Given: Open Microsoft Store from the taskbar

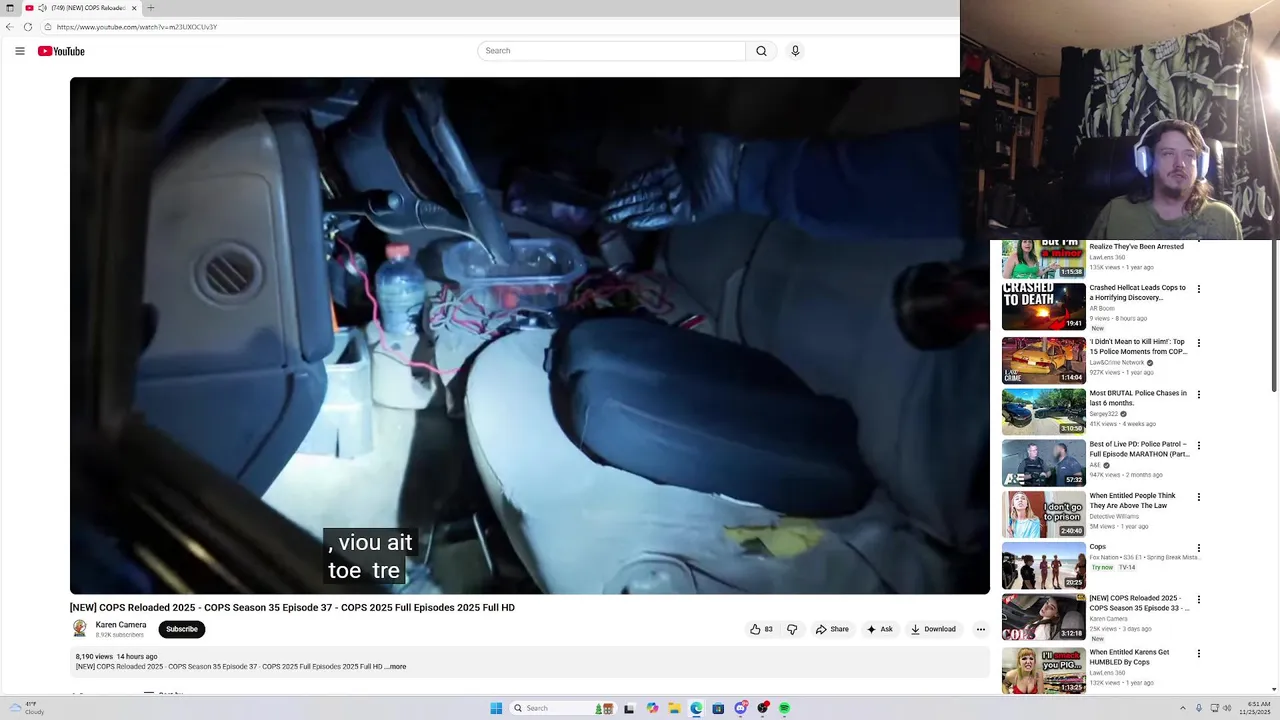Looking at the screenshot, I should tap(718, 708).
